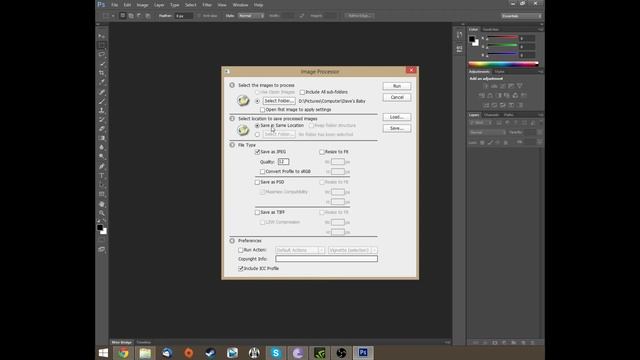
Task: Open the History panel icon
Action: [x=460, y=35]
